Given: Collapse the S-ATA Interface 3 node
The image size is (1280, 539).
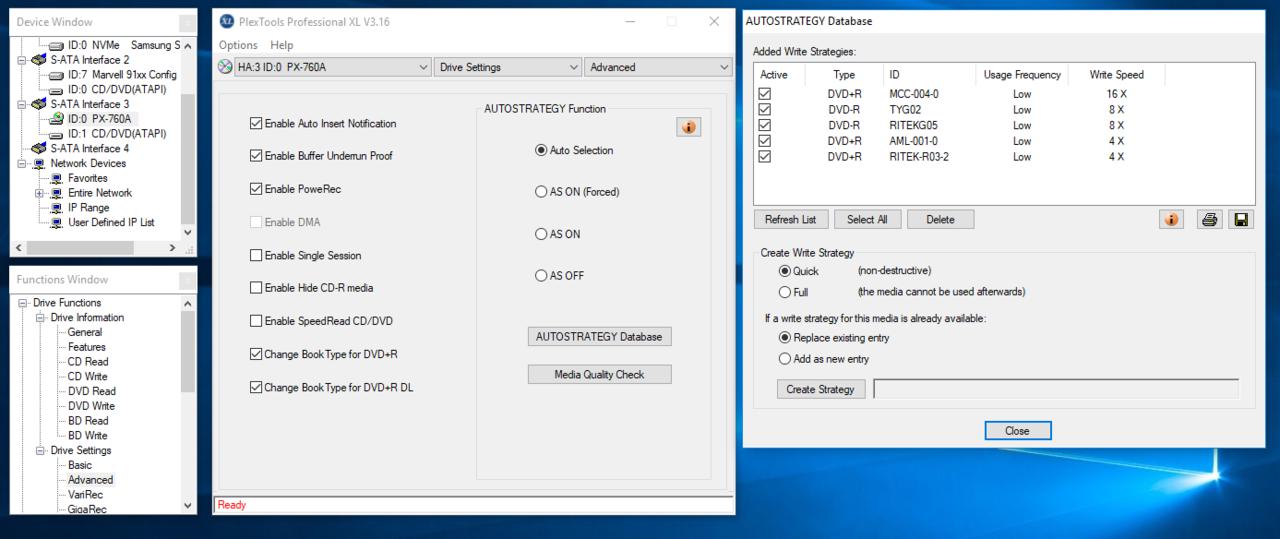Looking at the screenshot, I should (24, 104).
